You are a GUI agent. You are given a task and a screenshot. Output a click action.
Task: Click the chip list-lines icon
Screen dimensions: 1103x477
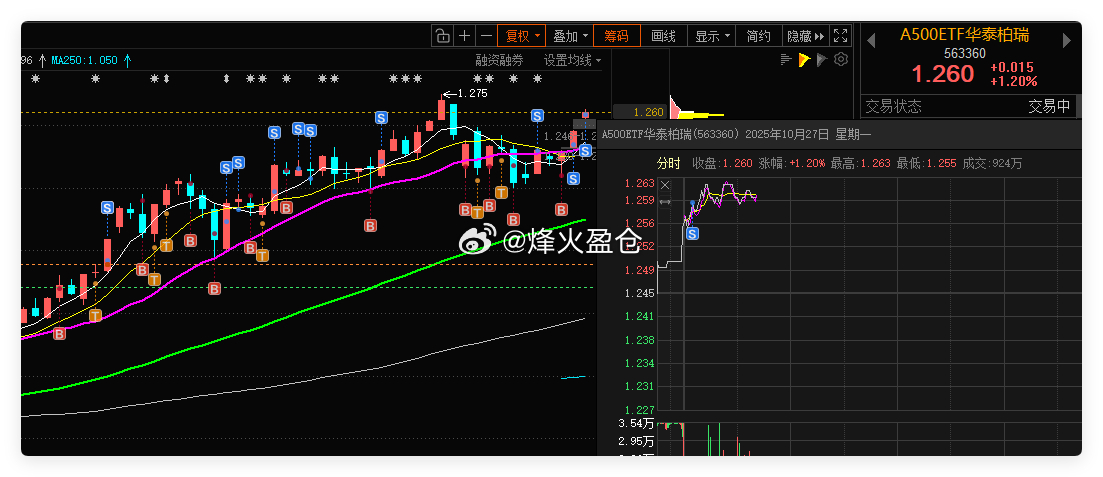(x=786, y=60)
